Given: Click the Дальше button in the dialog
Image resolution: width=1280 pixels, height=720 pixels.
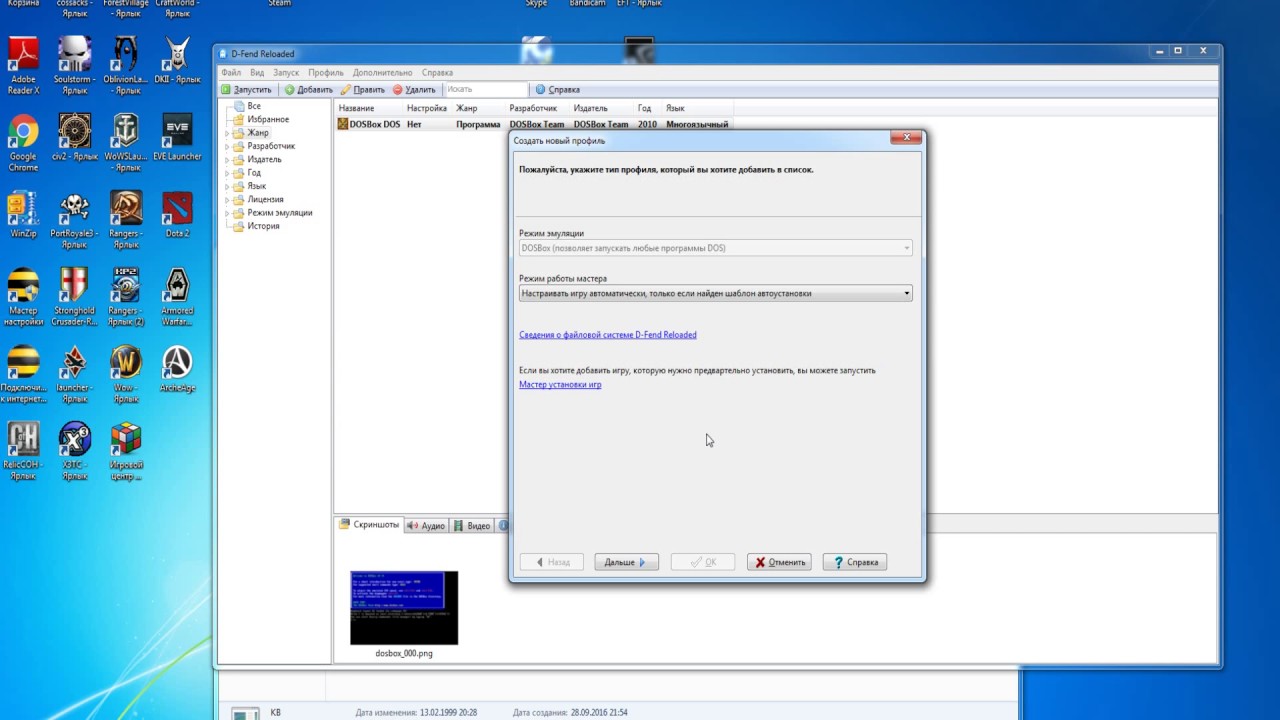Looking at the screenshot, I should (x=626, y=562).
